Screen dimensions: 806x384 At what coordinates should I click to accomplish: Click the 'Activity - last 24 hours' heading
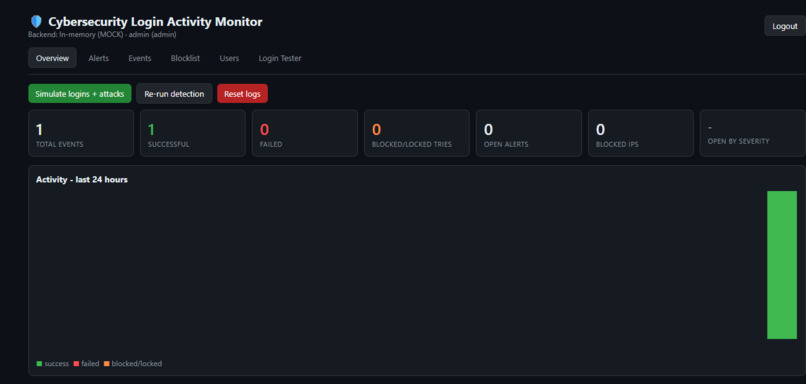click(x=82, y=179)
